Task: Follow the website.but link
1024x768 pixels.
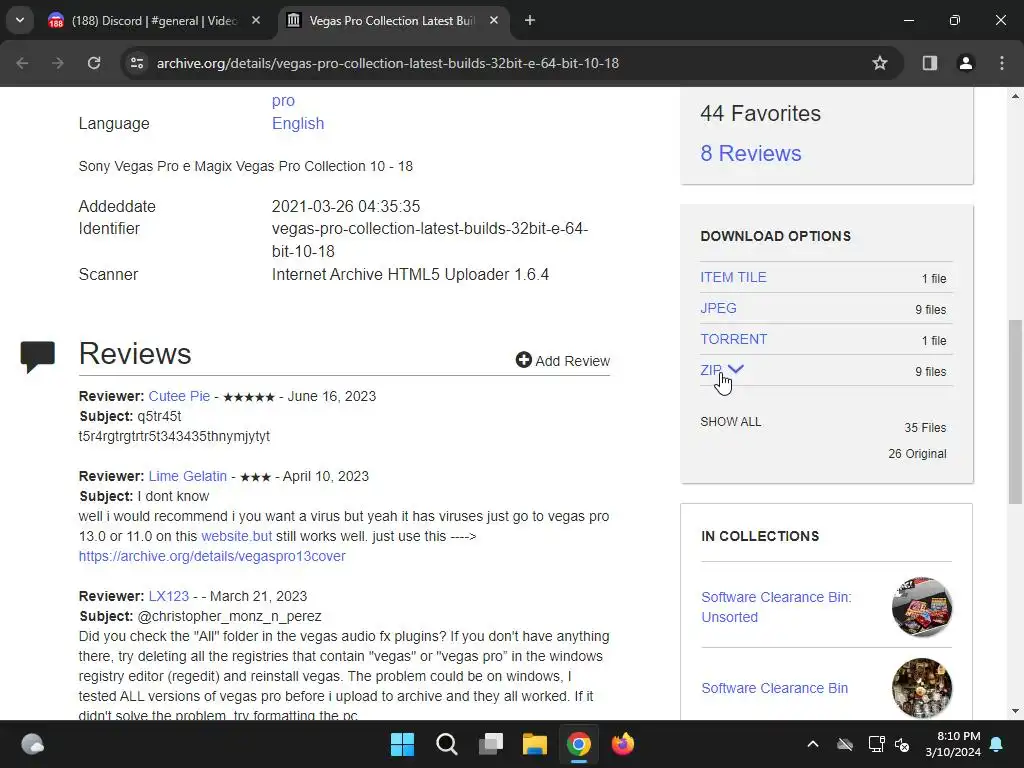Action: click(236, 536)
